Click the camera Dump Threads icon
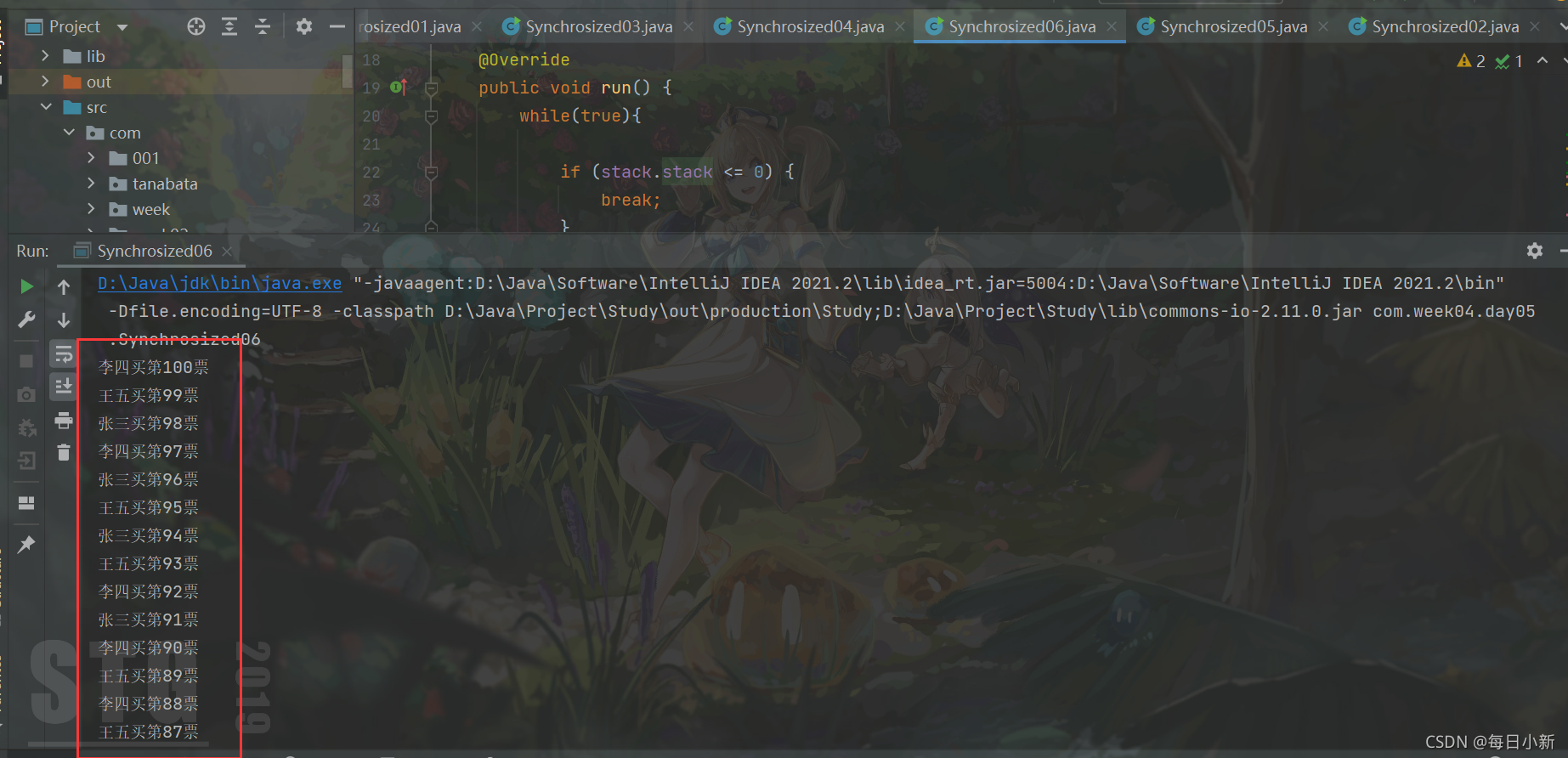Image resolution: width=1568 pixels, height=758 pixels. click(26, 395)
